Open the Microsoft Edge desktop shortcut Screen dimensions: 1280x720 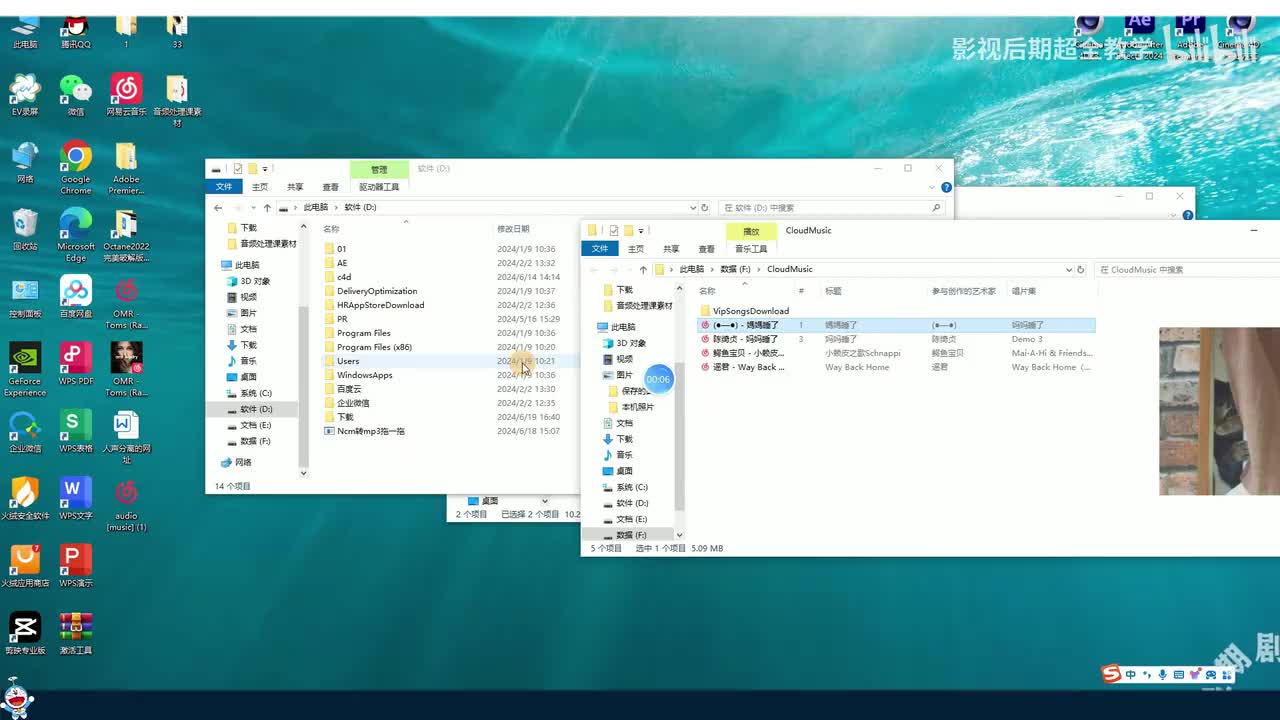click(x=76, y=235)
